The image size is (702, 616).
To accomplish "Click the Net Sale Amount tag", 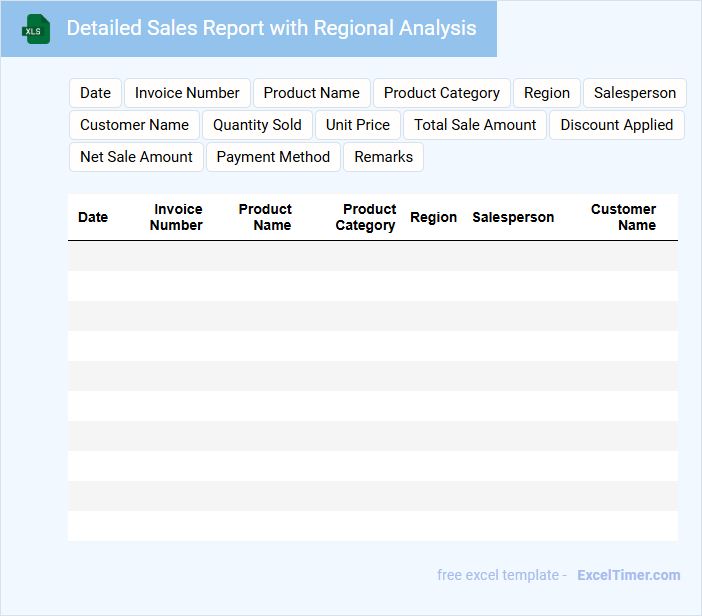I will [136, 157].
